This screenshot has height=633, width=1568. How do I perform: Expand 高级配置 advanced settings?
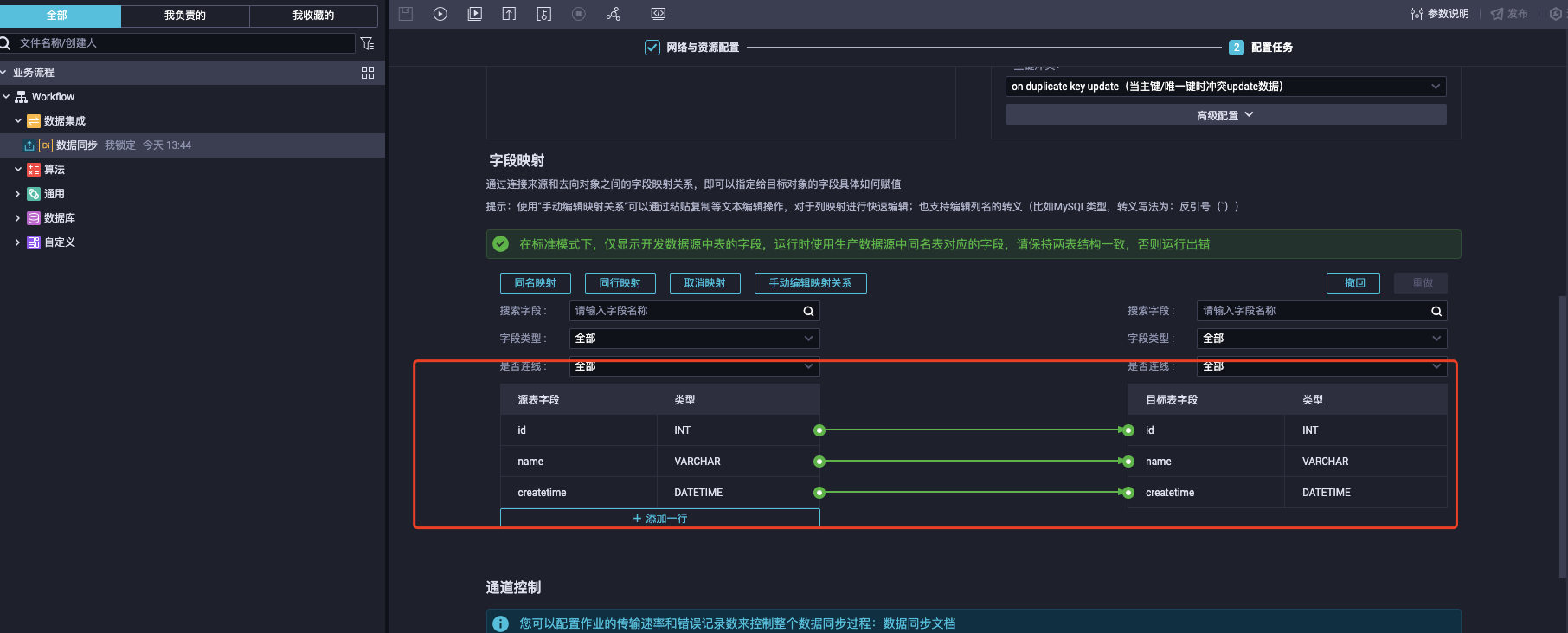click(x=1225, y=115)
